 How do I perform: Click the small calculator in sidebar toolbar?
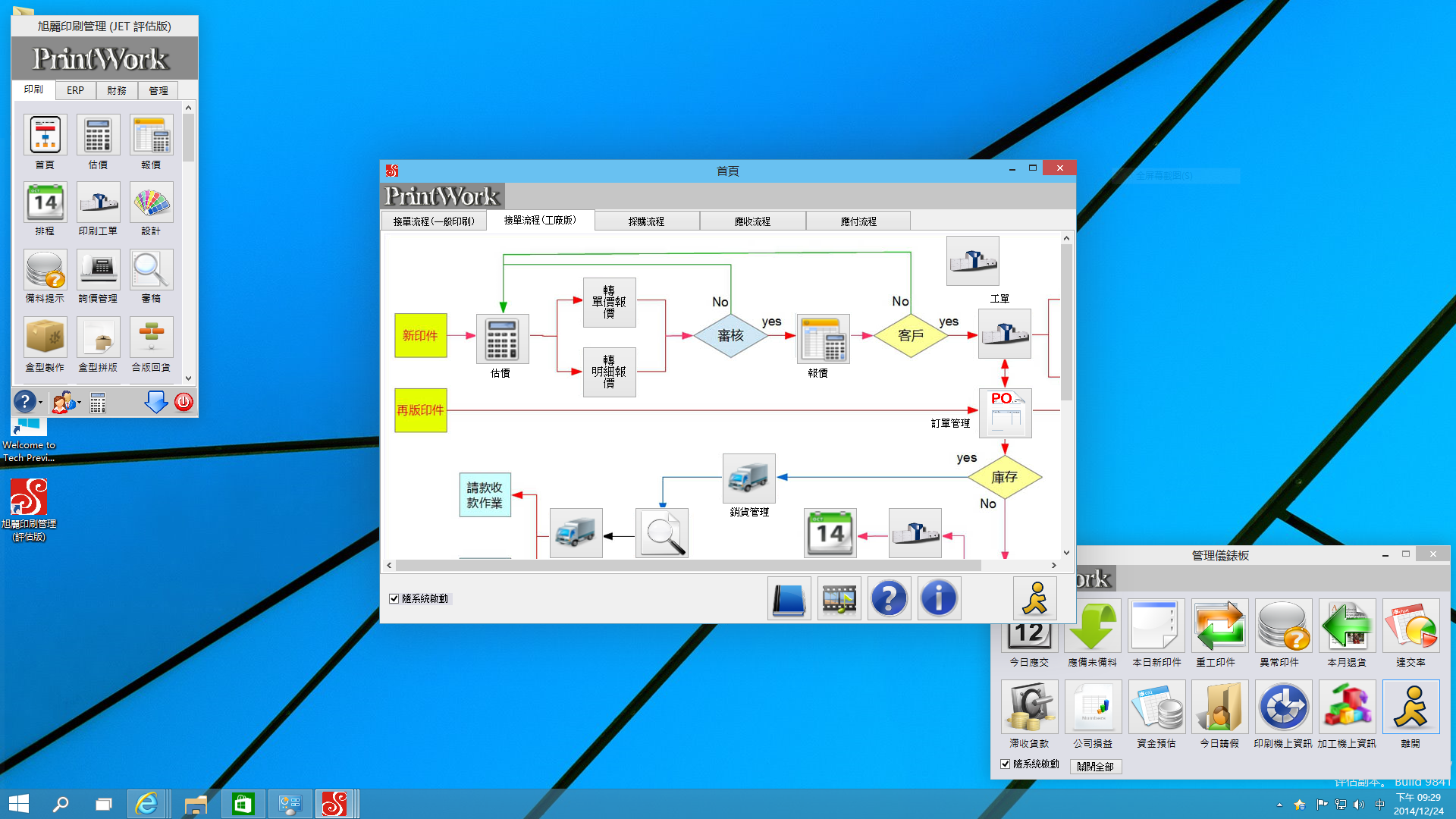coord(98,403)
